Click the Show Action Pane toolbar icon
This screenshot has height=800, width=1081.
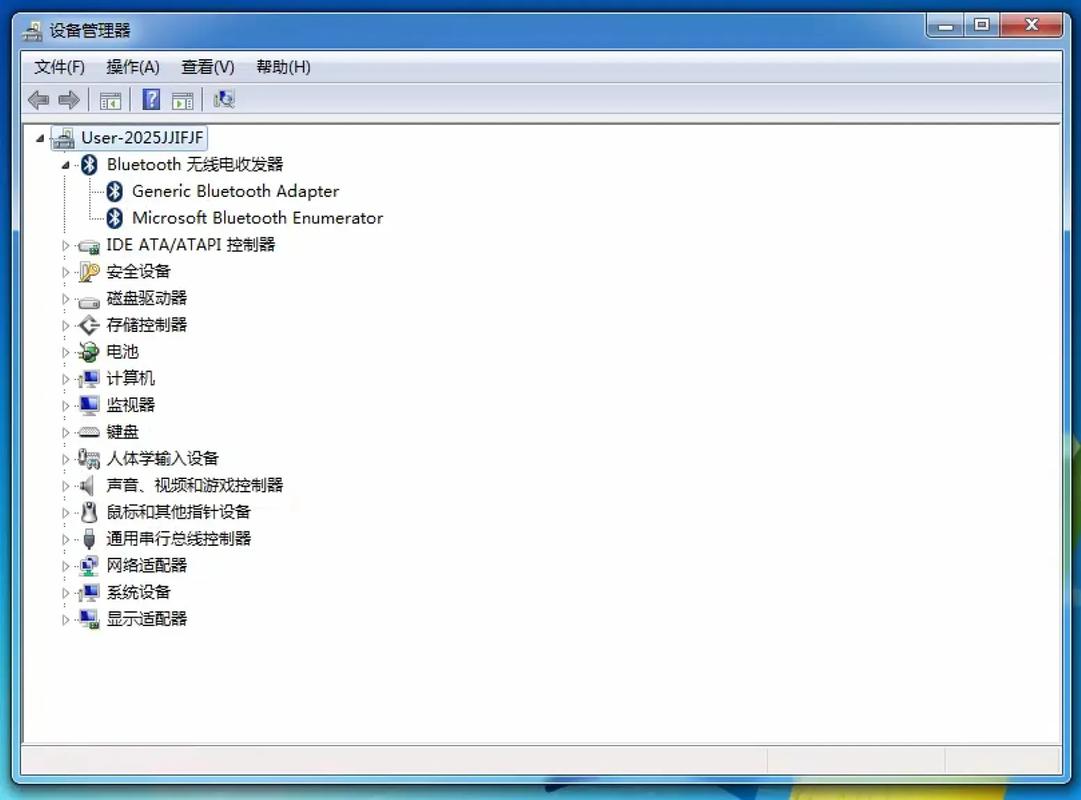[x=182, y=99]
